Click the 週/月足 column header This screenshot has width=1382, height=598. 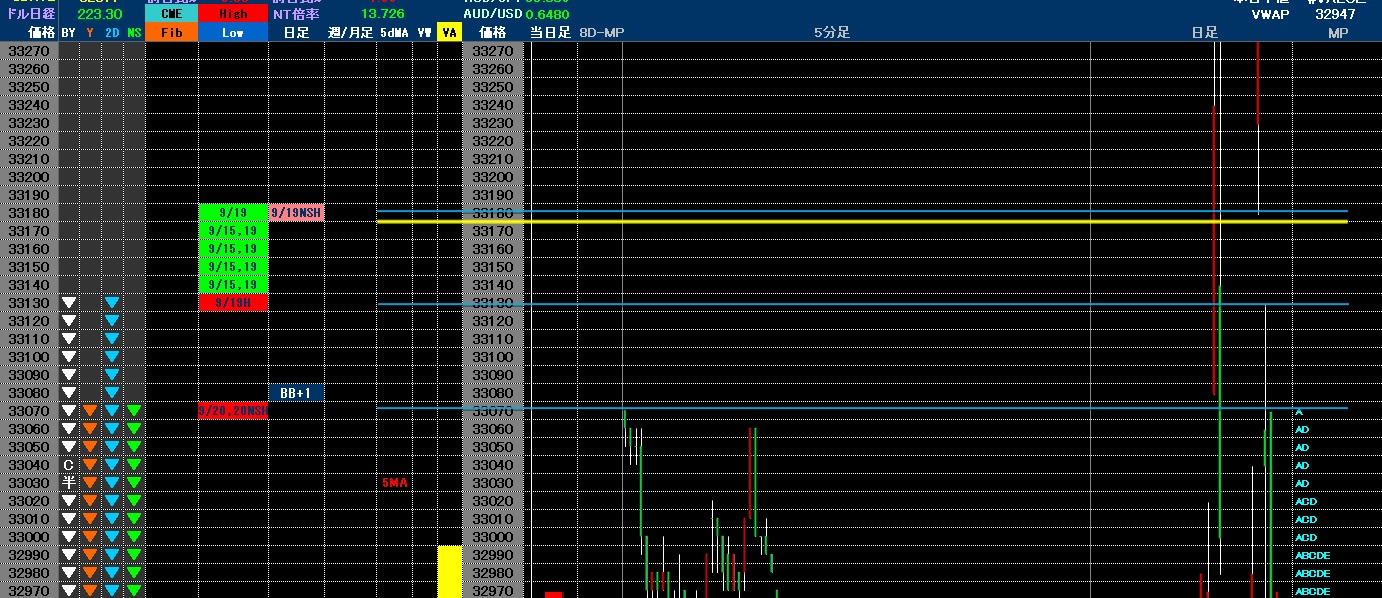350,32
